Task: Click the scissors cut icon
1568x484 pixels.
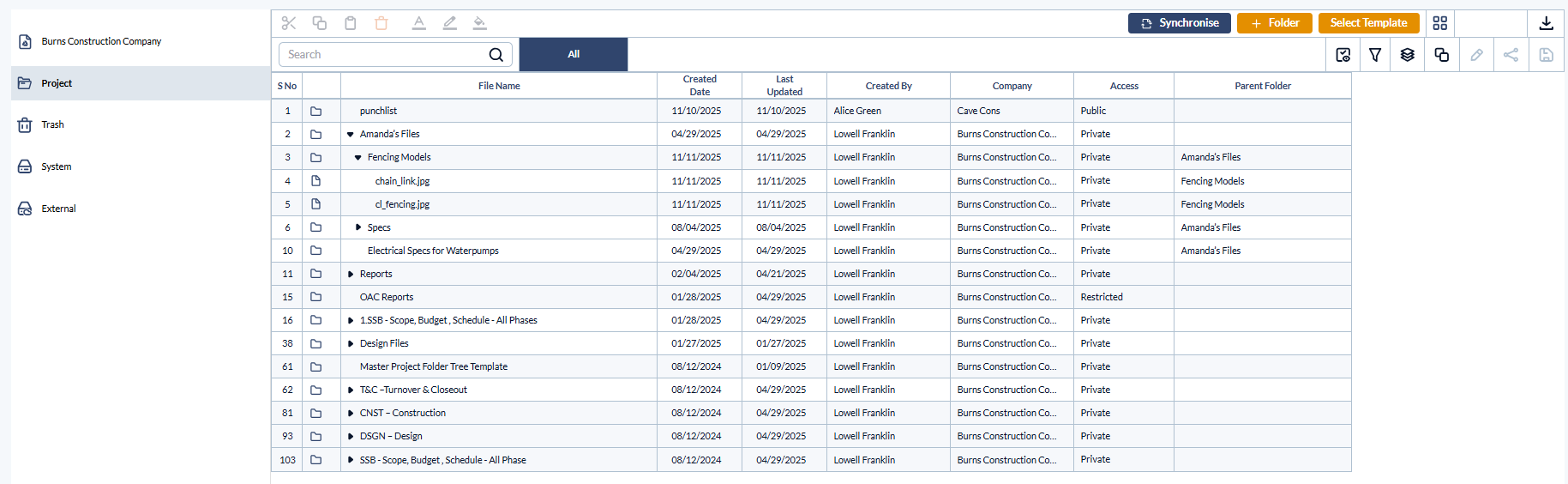Action: coord(289,23)
